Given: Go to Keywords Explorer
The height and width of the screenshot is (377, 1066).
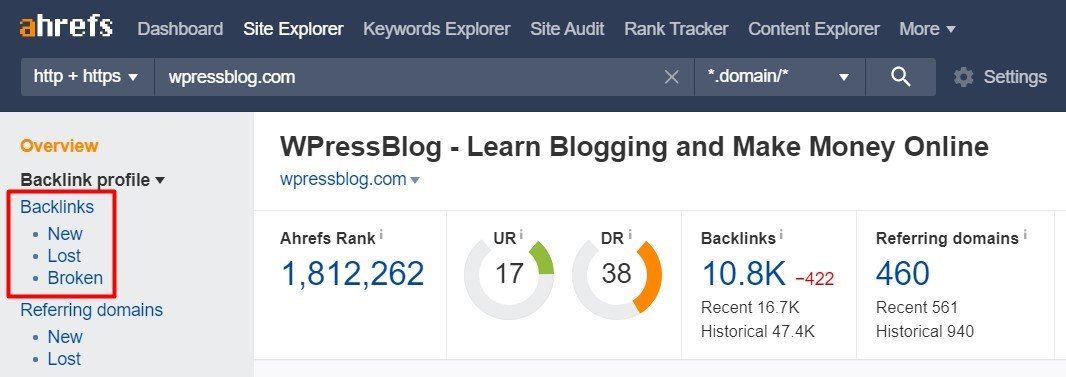Looking at the screenshot, I should 436,29.
